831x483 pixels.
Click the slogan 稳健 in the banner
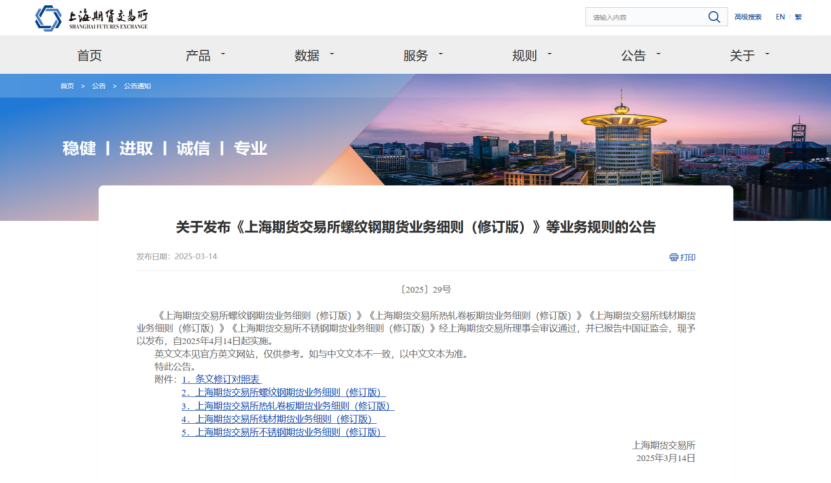[x=79, y=148]
